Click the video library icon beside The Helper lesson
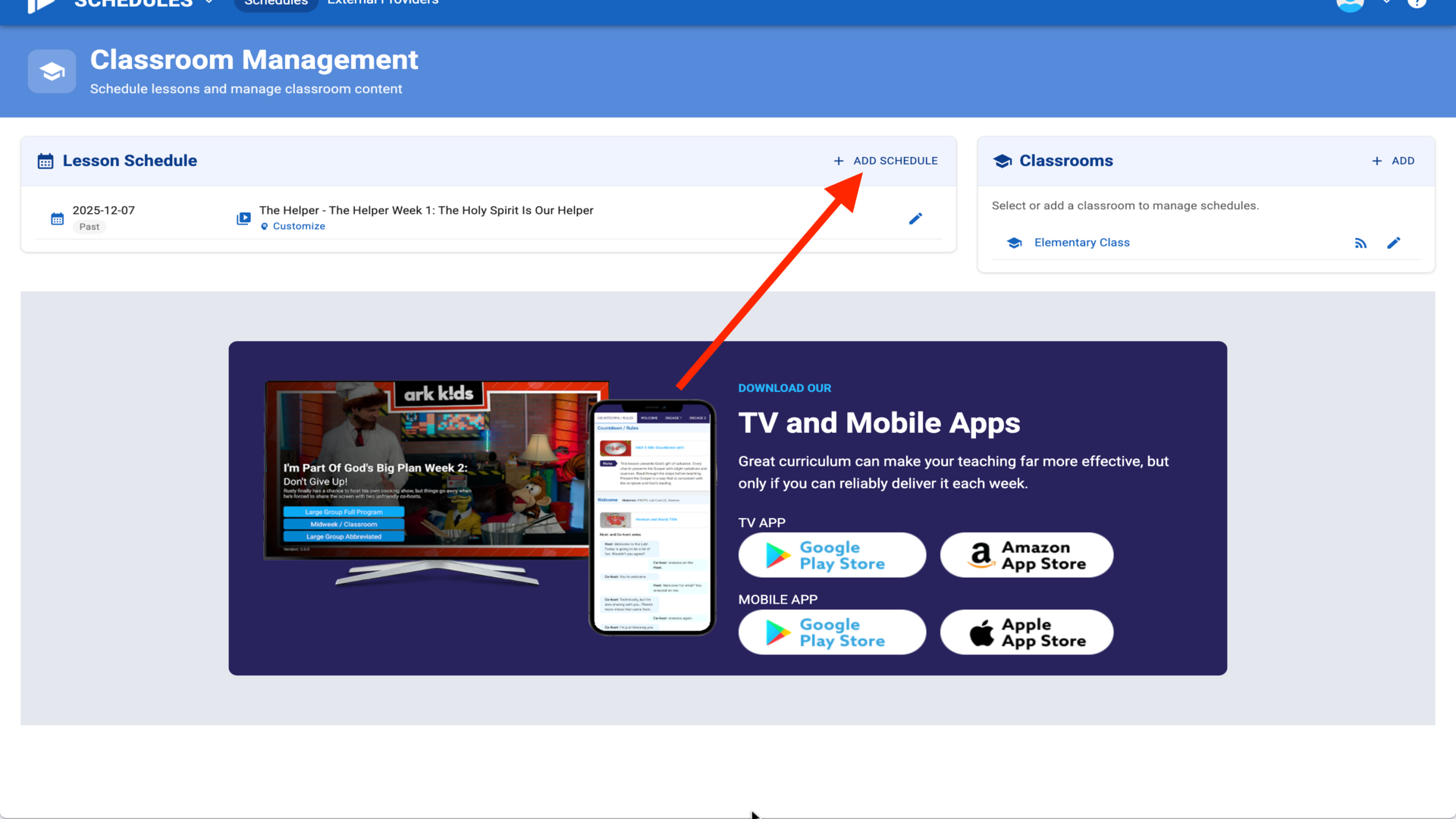The height and width of the screenshot is (819, 1456). click(243, 218)
